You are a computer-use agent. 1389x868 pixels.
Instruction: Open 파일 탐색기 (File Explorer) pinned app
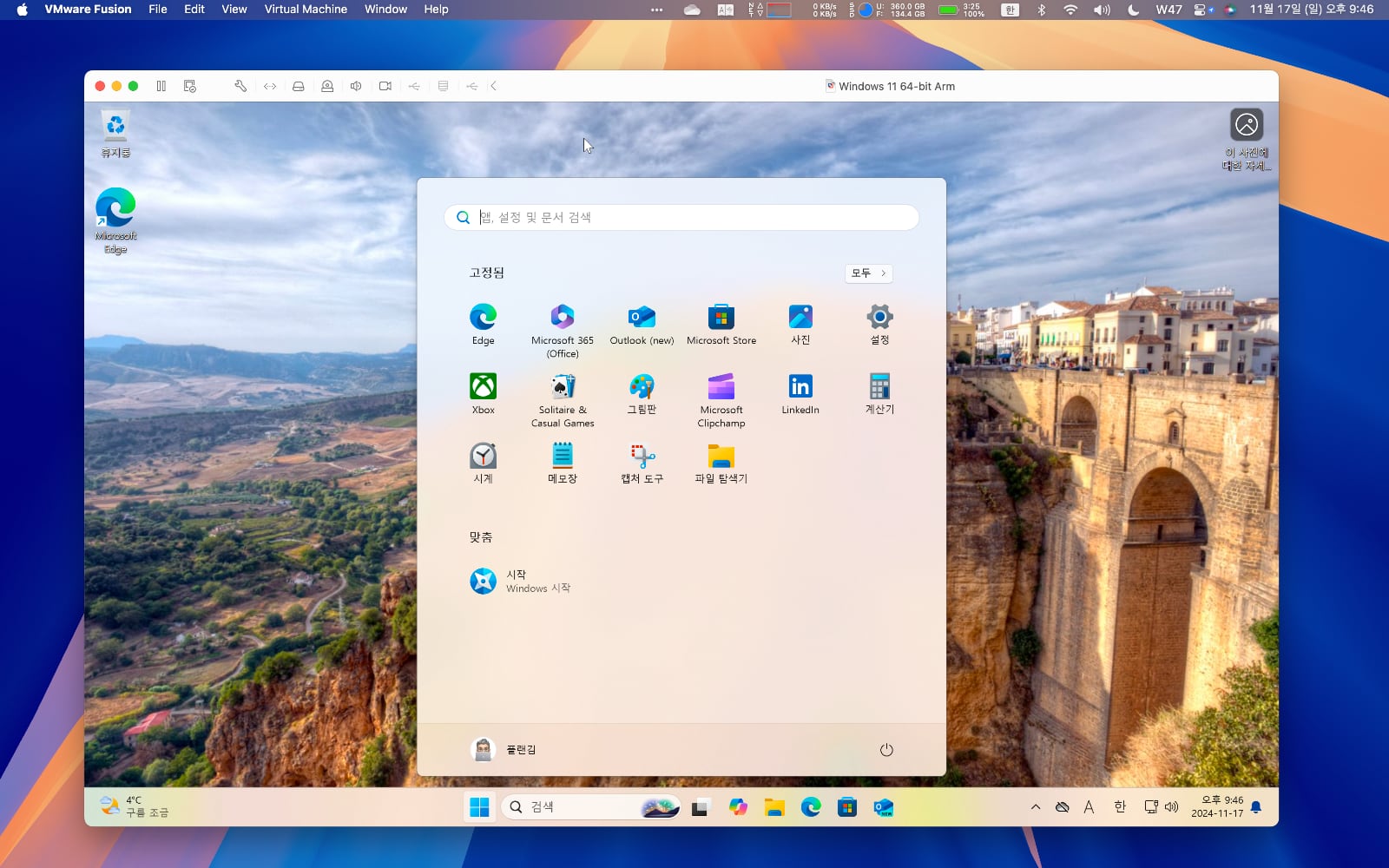[x=721, y=463]
